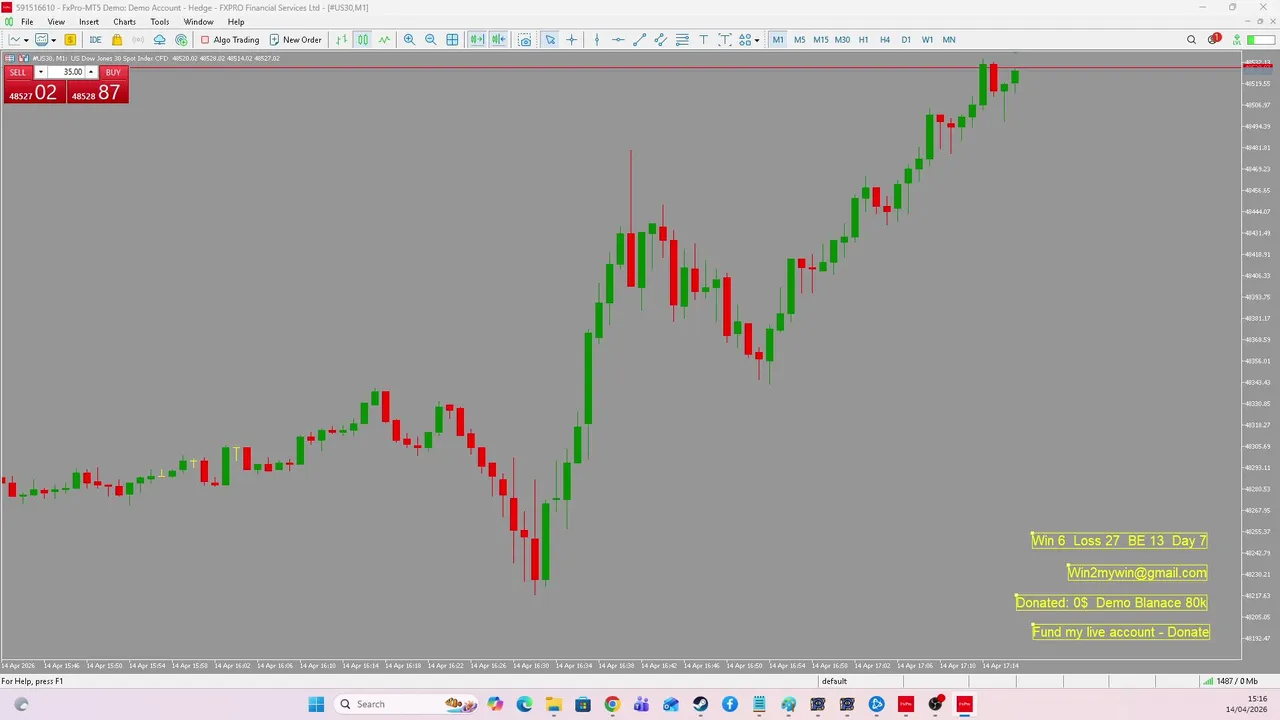Switch to the M15 timeframe
1280x720 pixels.
pos(821,40)
